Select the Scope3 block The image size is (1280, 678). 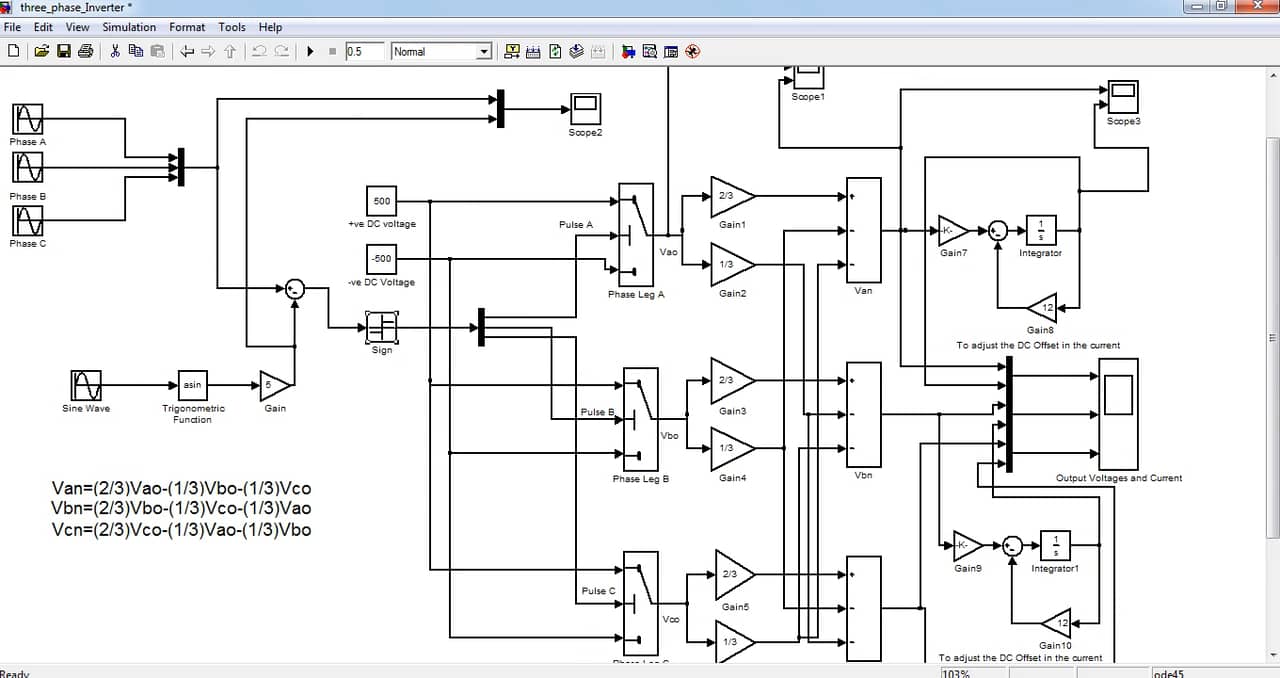(1123, 97)
